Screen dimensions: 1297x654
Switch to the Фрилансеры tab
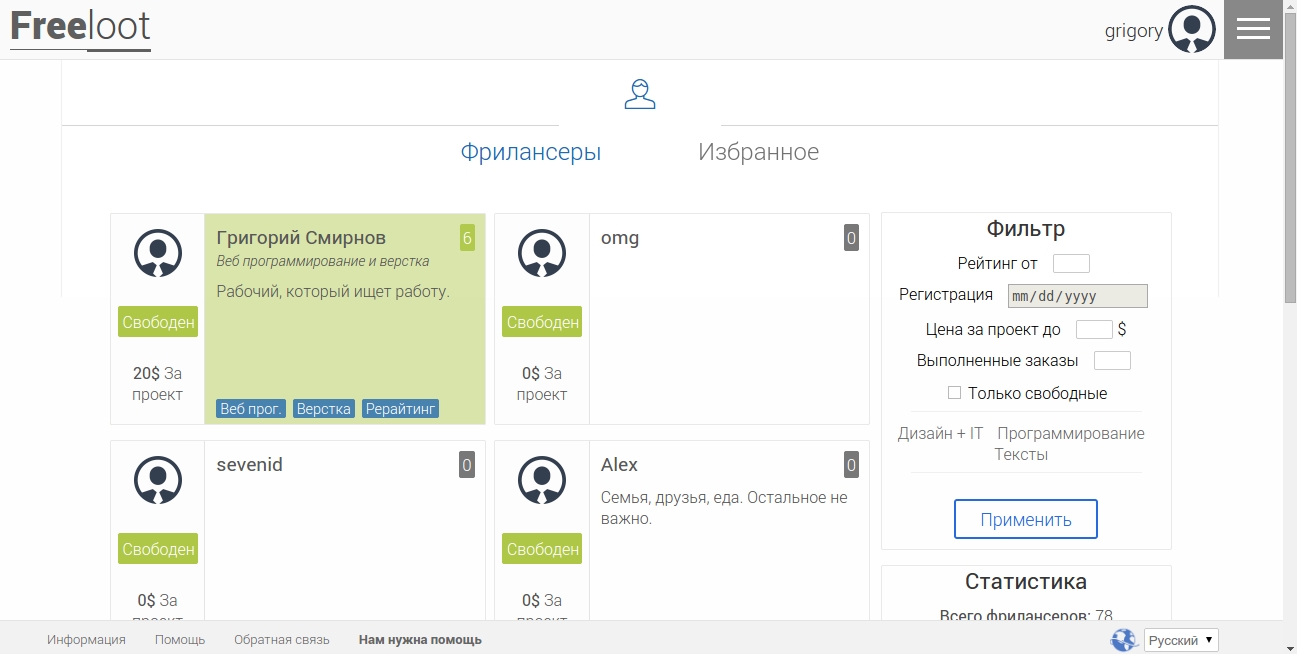531,152
